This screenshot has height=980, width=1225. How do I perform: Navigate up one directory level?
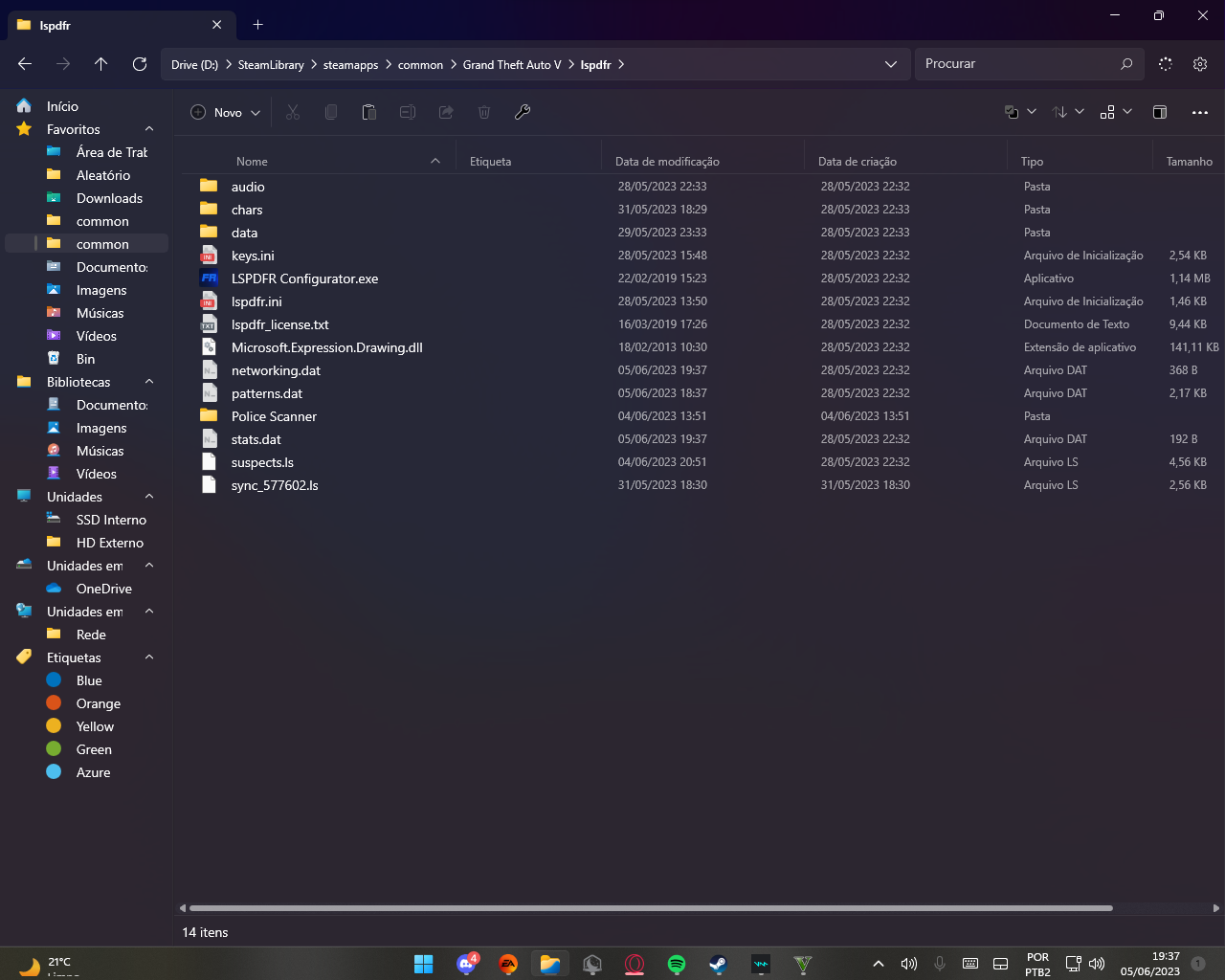(101, 64)
